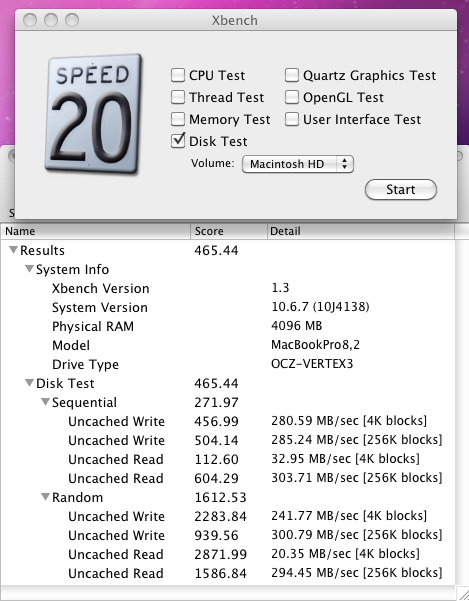Select Random Uncached Read scoring 1586.84
469x601 pixels.
point(228,573)
